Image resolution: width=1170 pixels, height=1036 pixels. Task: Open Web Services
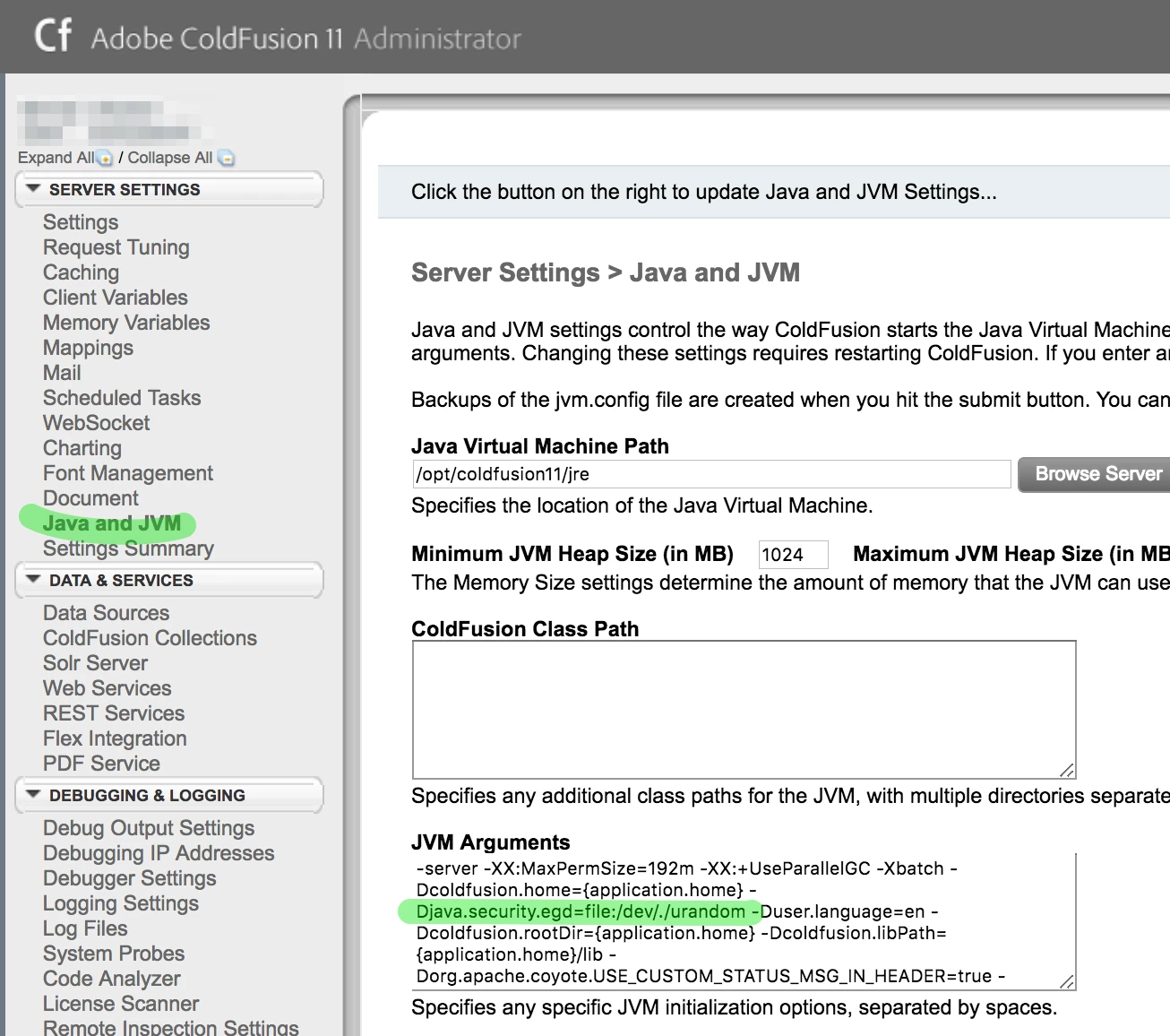(x=108, y=688)
